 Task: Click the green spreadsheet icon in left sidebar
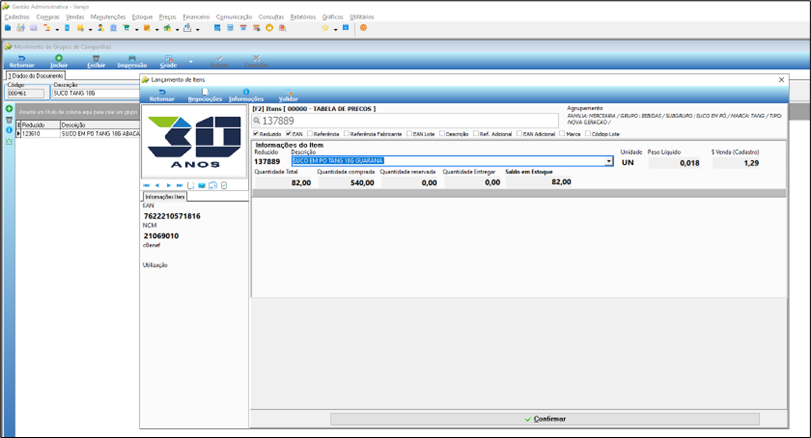click(x=9, y=141)
